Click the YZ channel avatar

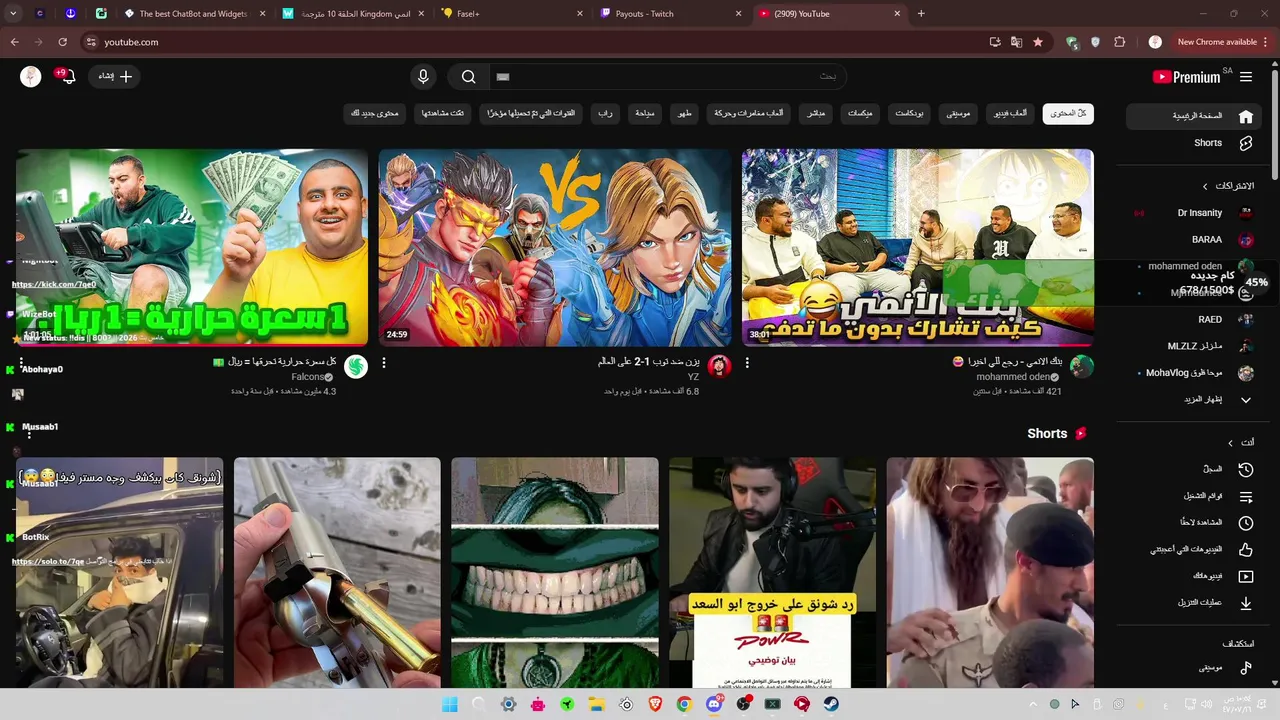point(719,367)
